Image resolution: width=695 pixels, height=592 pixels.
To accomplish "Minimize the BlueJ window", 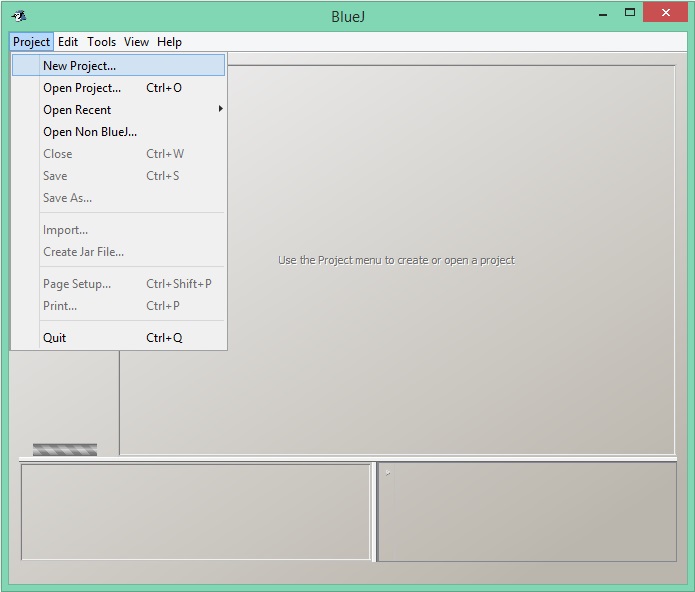I will [603, 14].
